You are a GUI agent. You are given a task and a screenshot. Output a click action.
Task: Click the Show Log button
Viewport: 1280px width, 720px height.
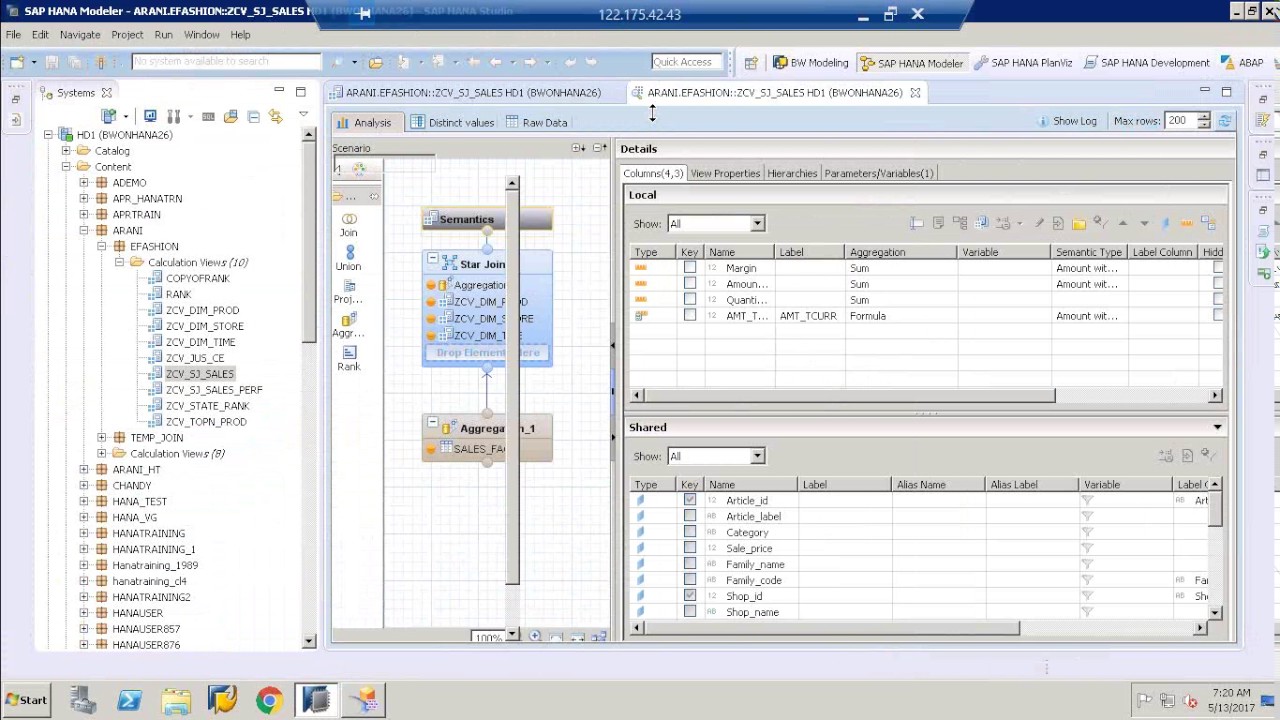(x=1067, y=120)
